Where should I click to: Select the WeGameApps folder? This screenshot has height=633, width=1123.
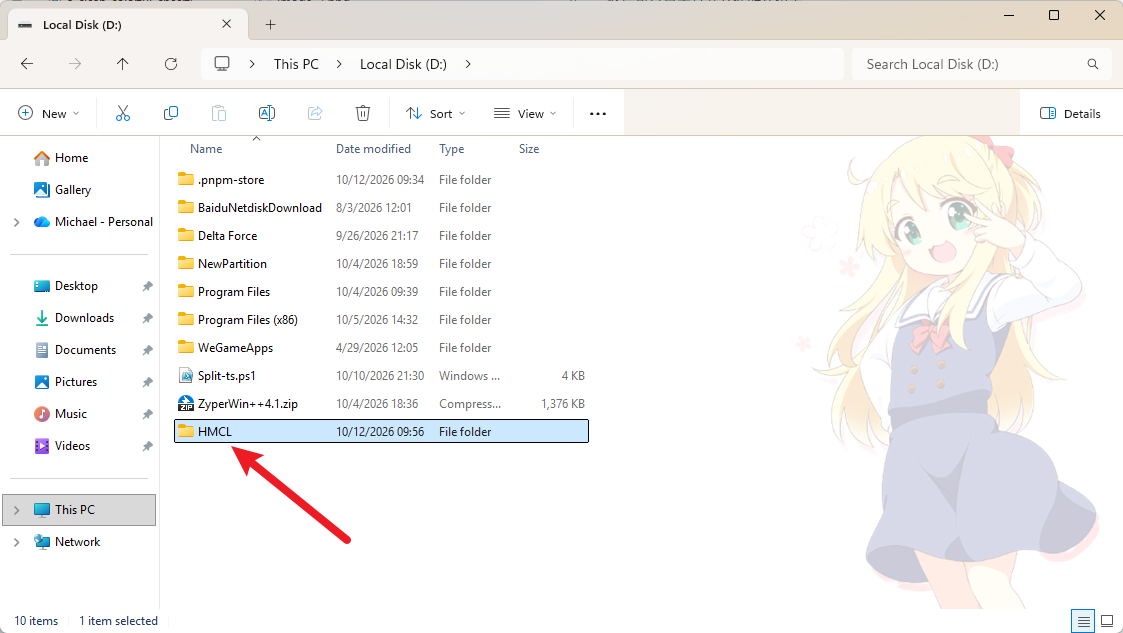[381, 347]
